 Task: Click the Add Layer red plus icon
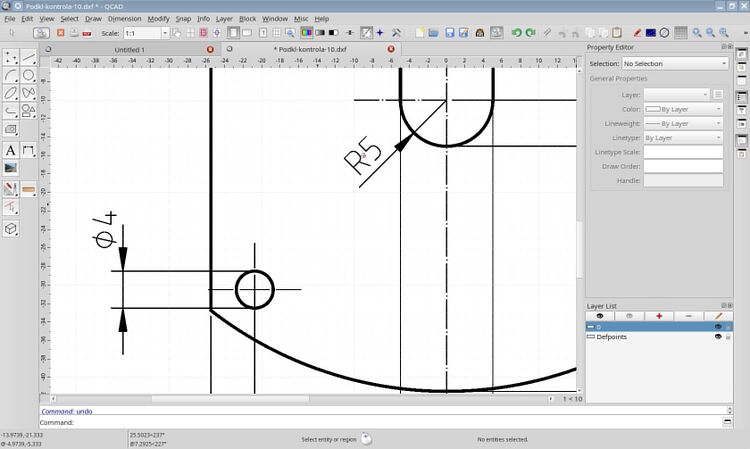[x=659, y=316]
